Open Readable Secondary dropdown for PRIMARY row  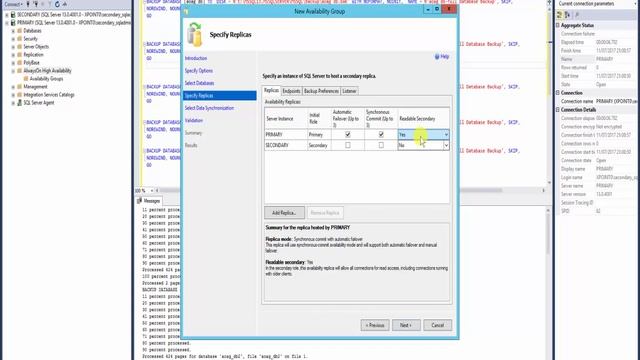point(446,135)
